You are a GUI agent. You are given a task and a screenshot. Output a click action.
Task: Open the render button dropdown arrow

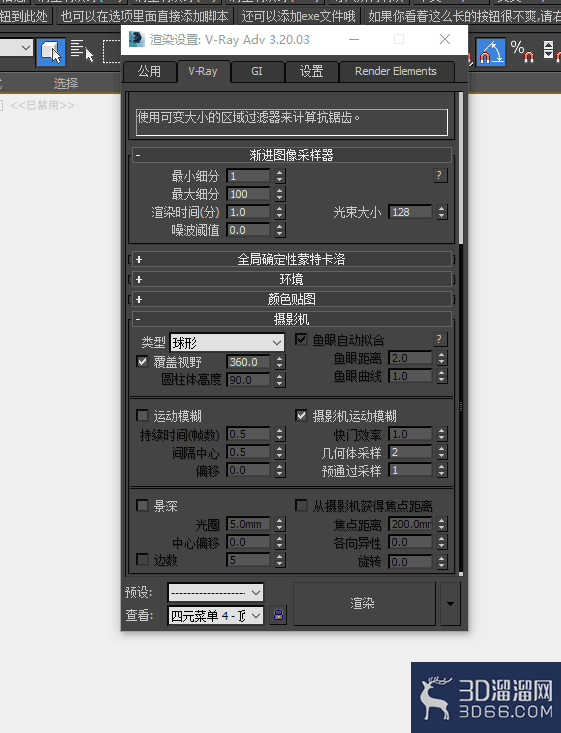(450, 604)
